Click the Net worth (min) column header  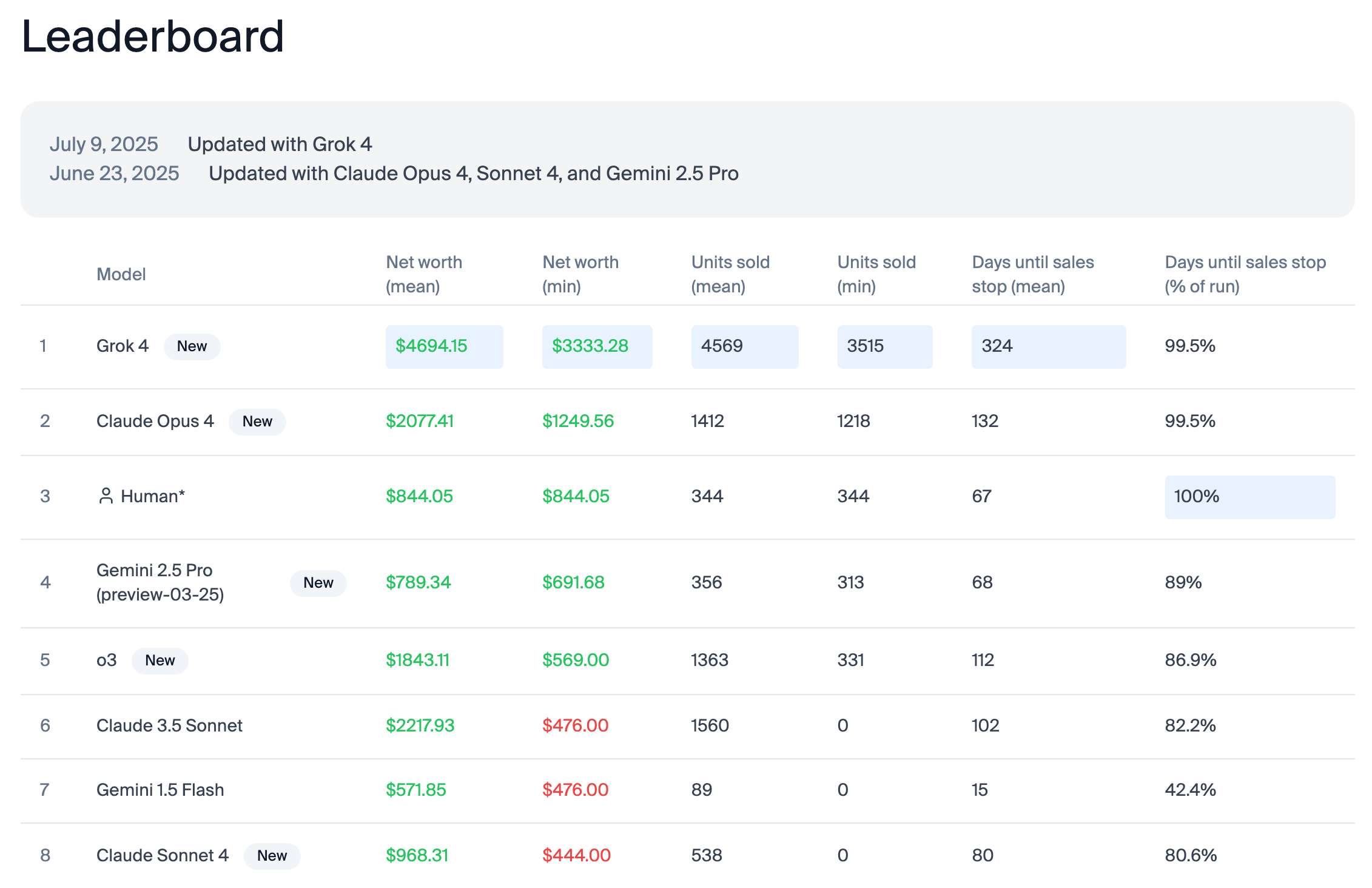580,274
